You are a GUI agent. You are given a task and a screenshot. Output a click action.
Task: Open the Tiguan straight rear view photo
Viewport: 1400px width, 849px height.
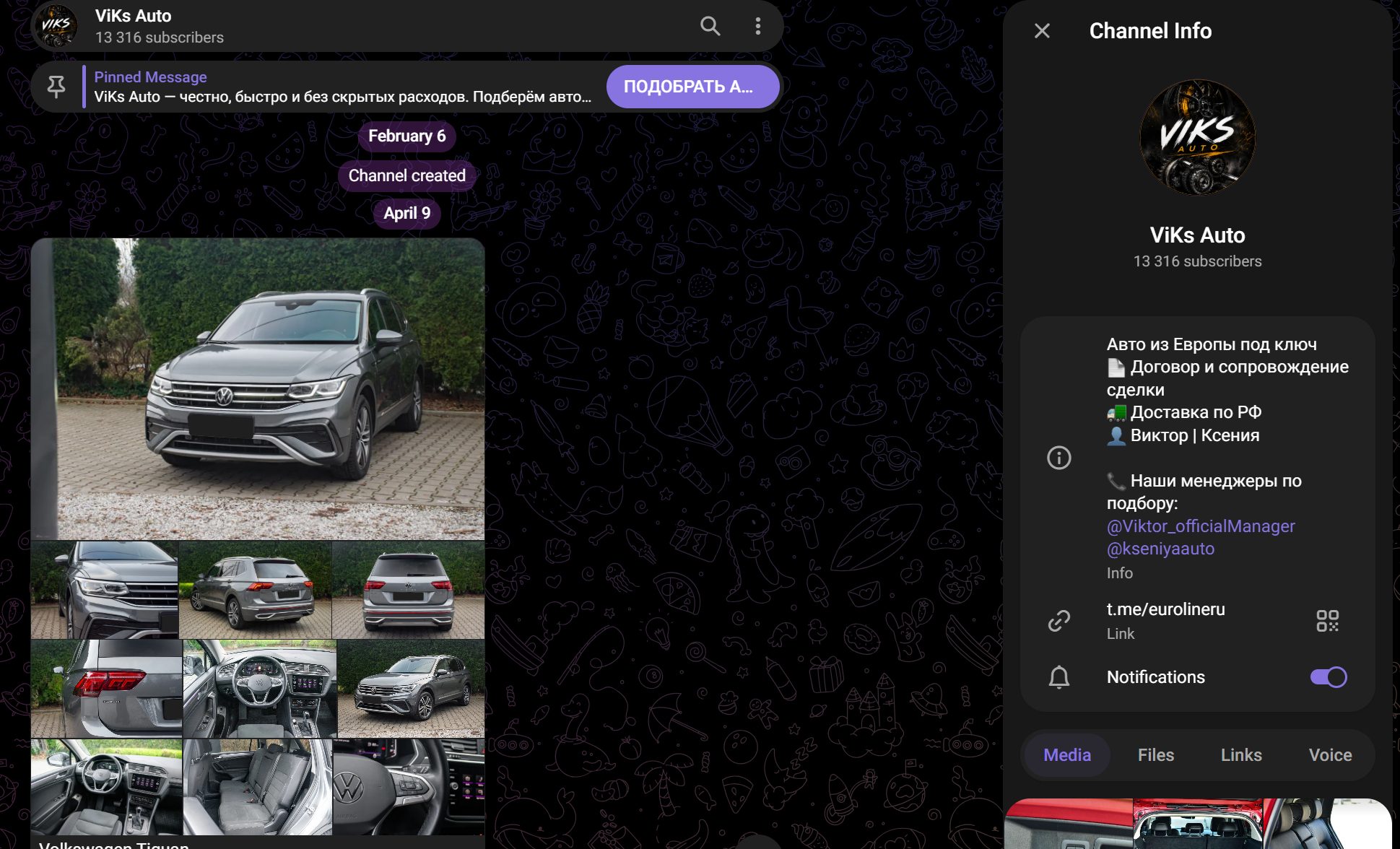coord(409,590)
